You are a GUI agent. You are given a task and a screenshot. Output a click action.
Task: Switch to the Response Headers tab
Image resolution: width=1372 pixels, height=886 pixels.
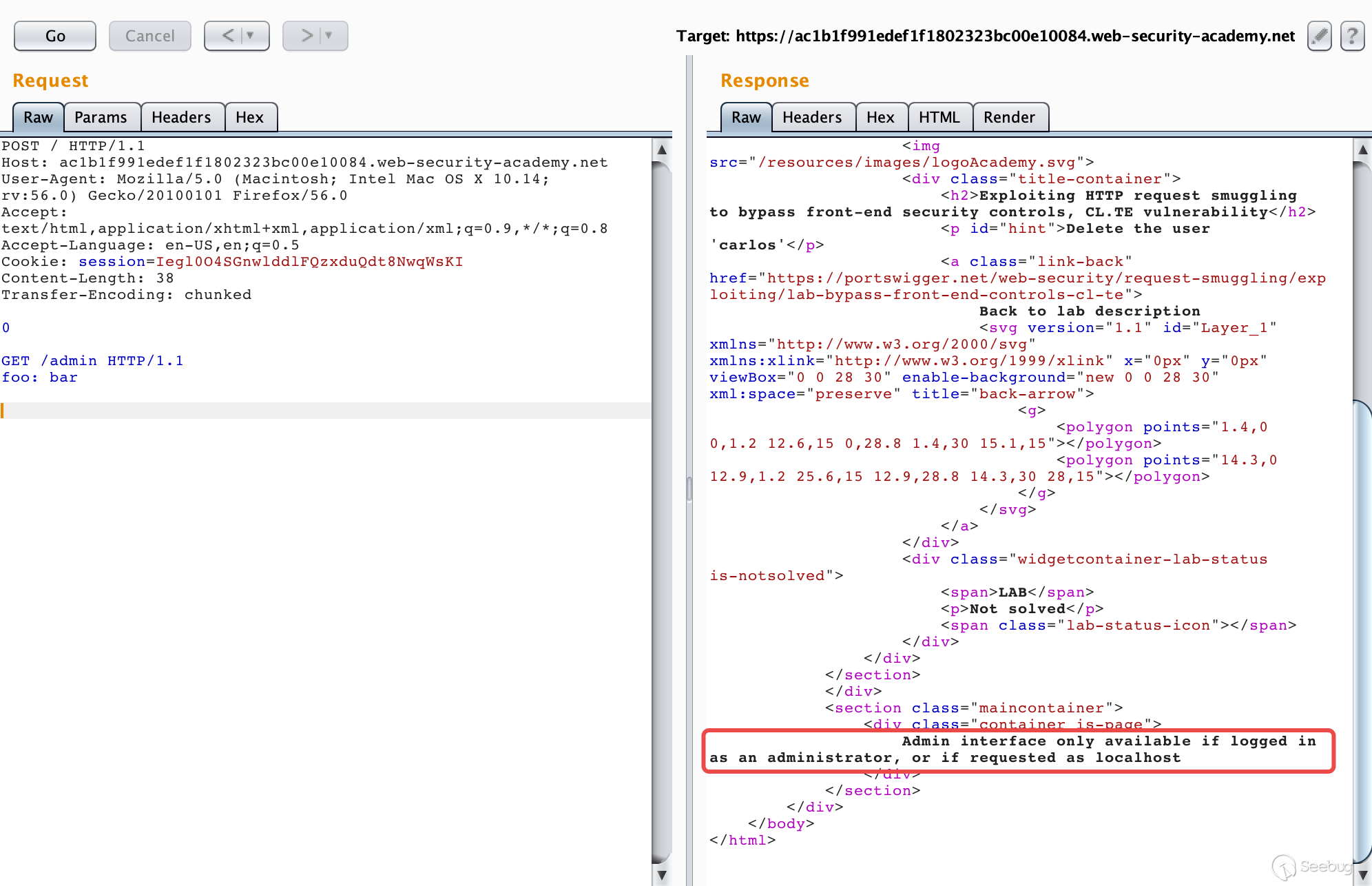click(812, 117)
